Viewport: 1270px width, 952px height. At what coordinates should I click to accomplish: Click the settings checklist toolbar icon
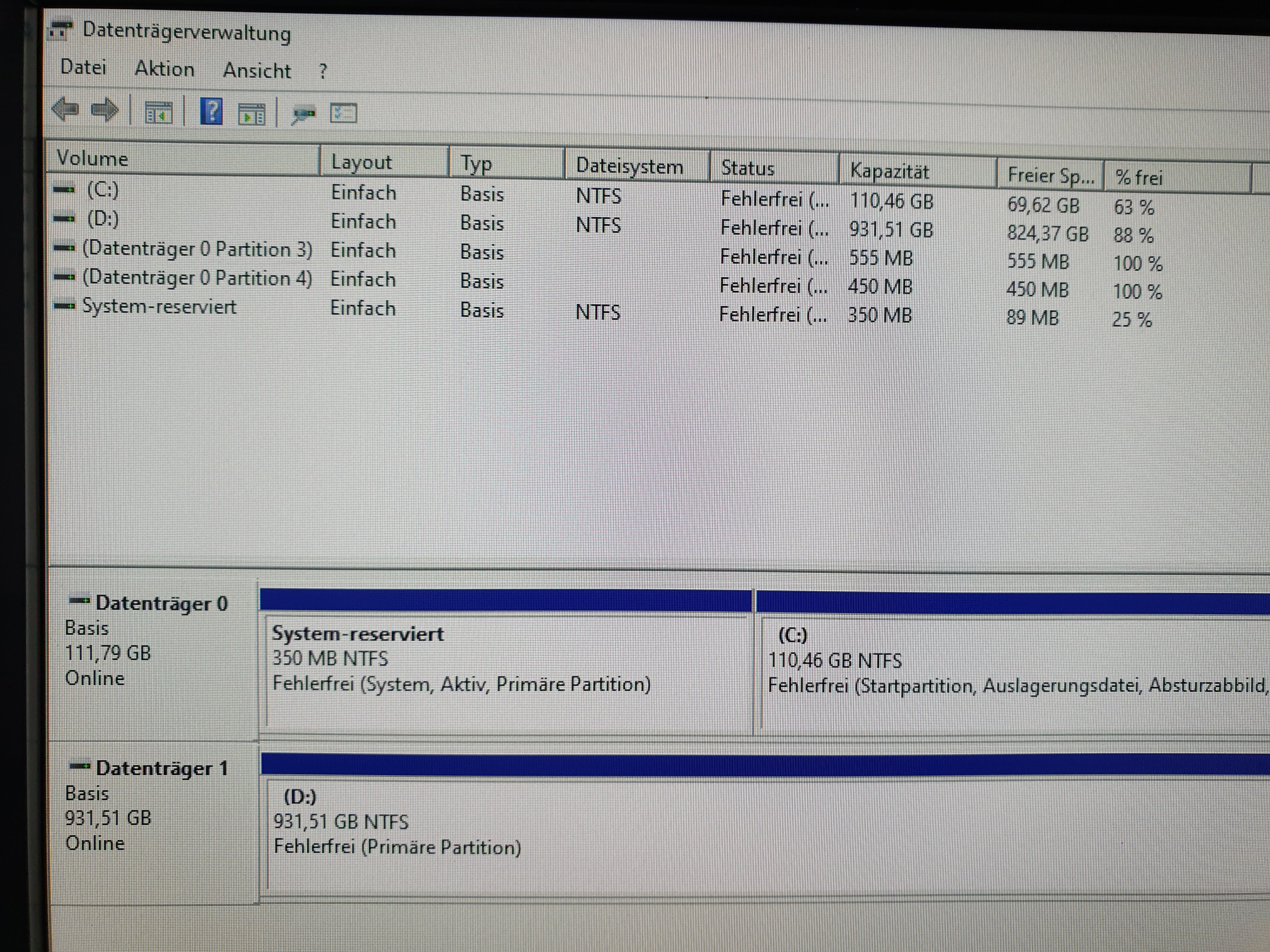(x=343, y=114)
